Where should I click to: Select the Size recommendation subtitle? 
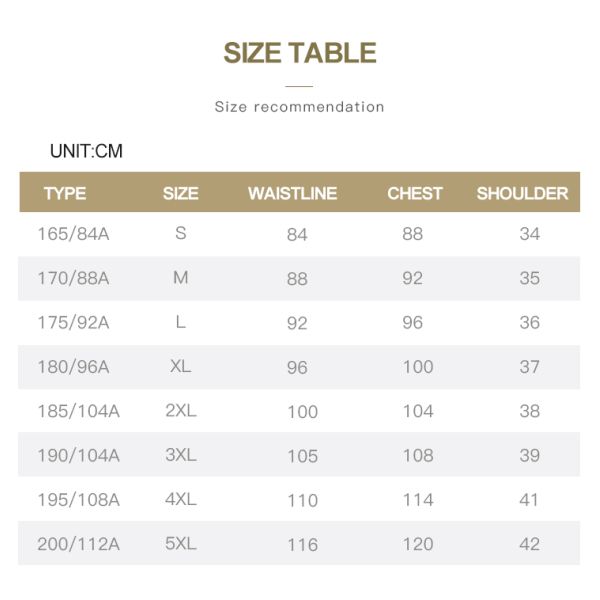pos(299,107)
